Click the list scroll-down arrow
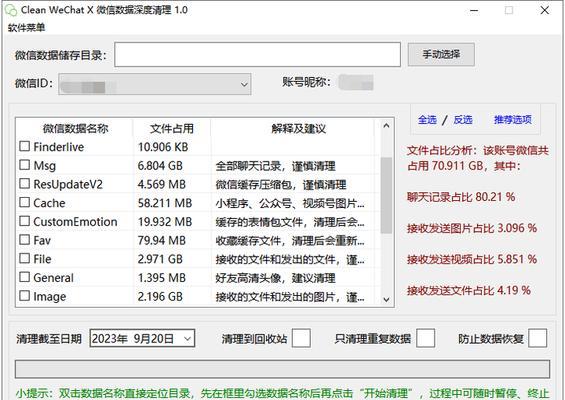 pos(386,299)
